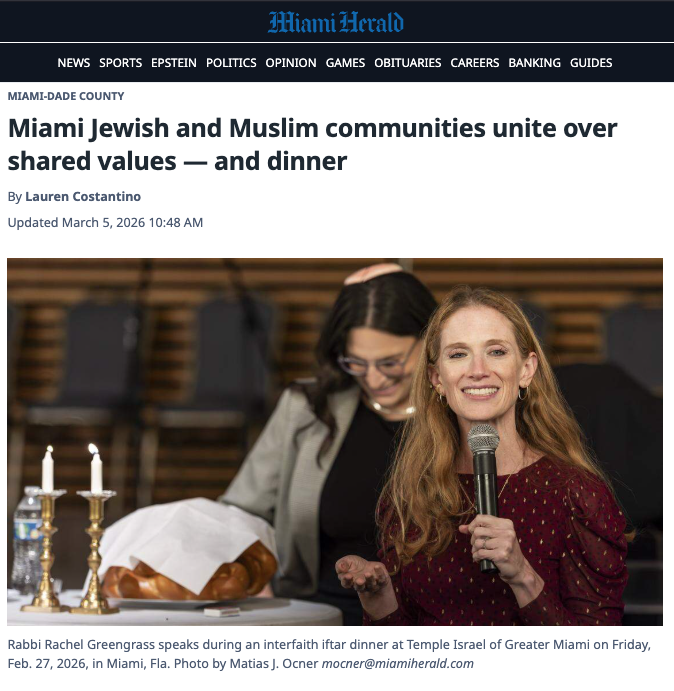674x691 pixels.
Task: Open the GUIDES section
Action: [591, 63]
